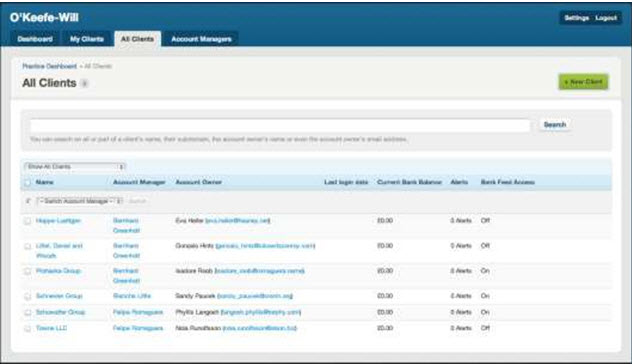Image resolution: width=632 pixels, height=364 pixels.
Task: Click the Account Owner column header
Action: point(198,182)
